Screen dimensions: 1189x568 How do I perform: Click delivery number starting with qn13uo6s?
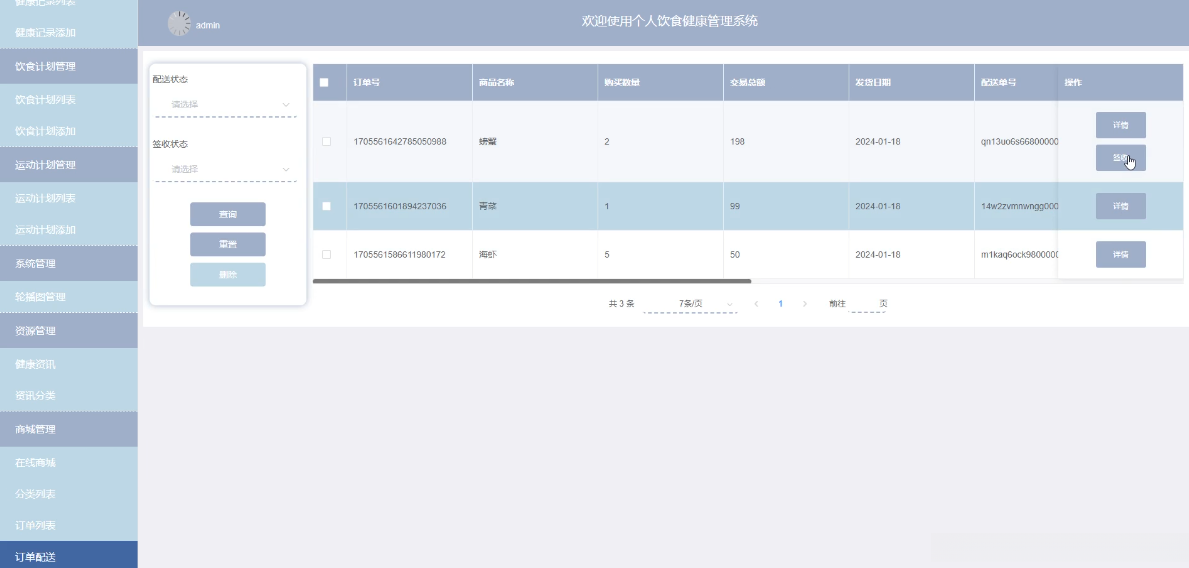(1019, 142)
